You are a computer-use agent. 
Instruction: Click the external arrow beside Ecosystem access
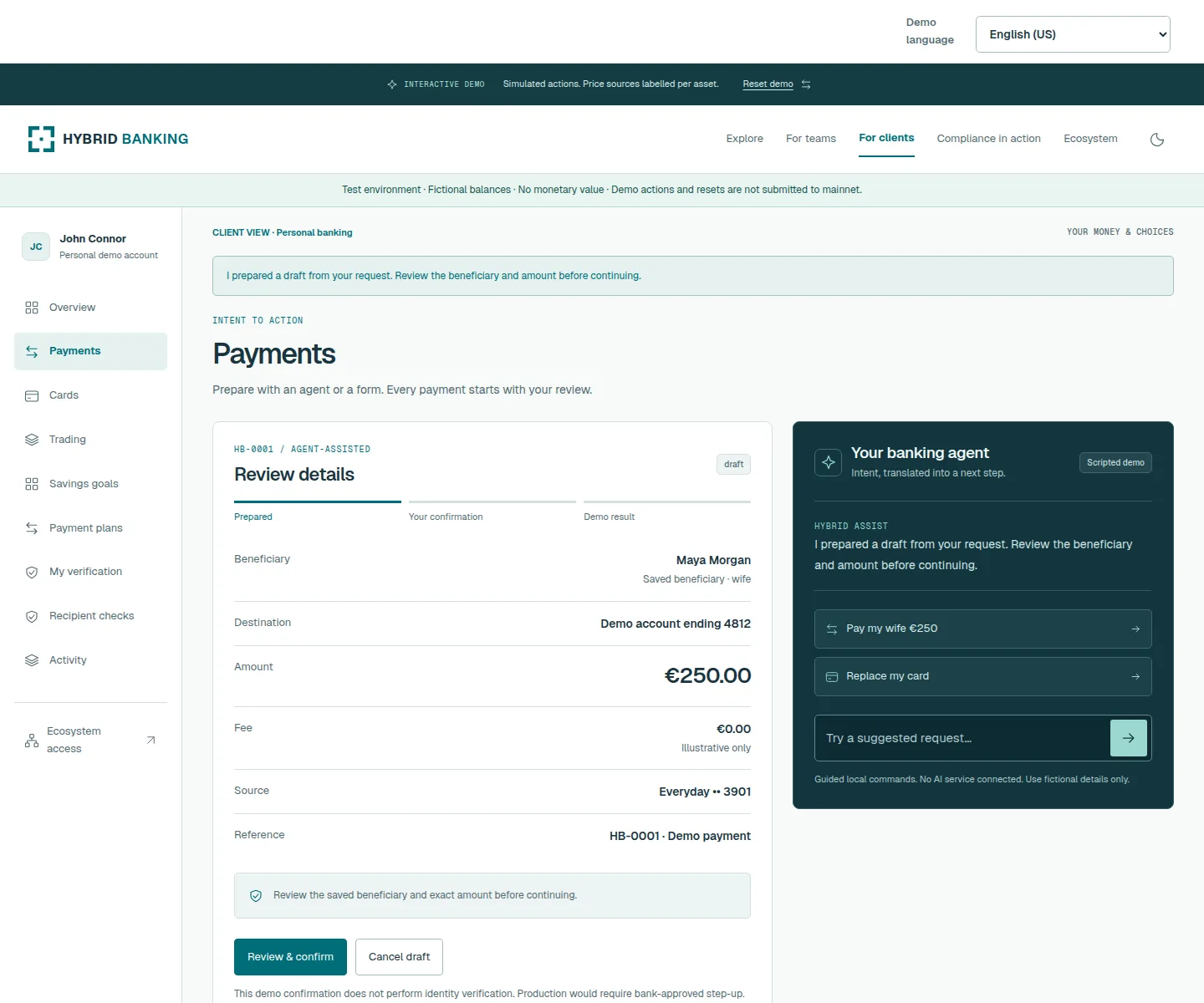(x=150, y=741)
